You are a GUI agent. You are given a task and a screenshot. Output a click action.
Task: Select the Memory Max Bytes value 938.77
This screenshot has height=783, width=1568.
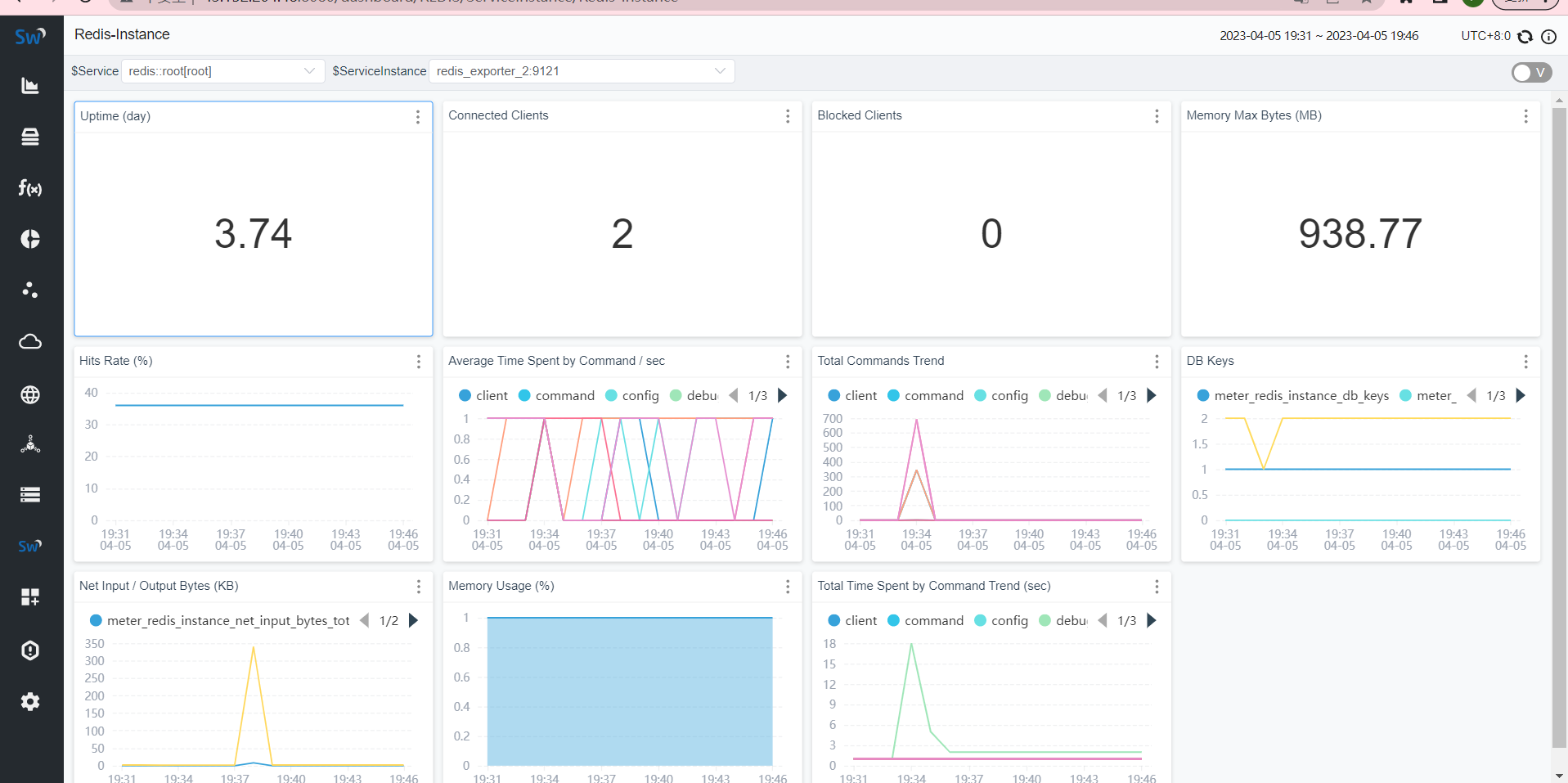coord(1360,234)
